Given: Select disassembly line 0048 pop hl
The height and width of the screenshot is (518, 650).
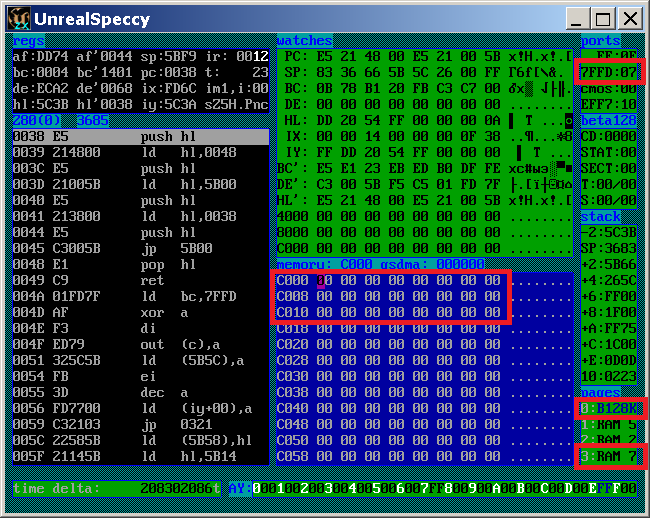Looking at the screenshot, I should click(141, 264).
